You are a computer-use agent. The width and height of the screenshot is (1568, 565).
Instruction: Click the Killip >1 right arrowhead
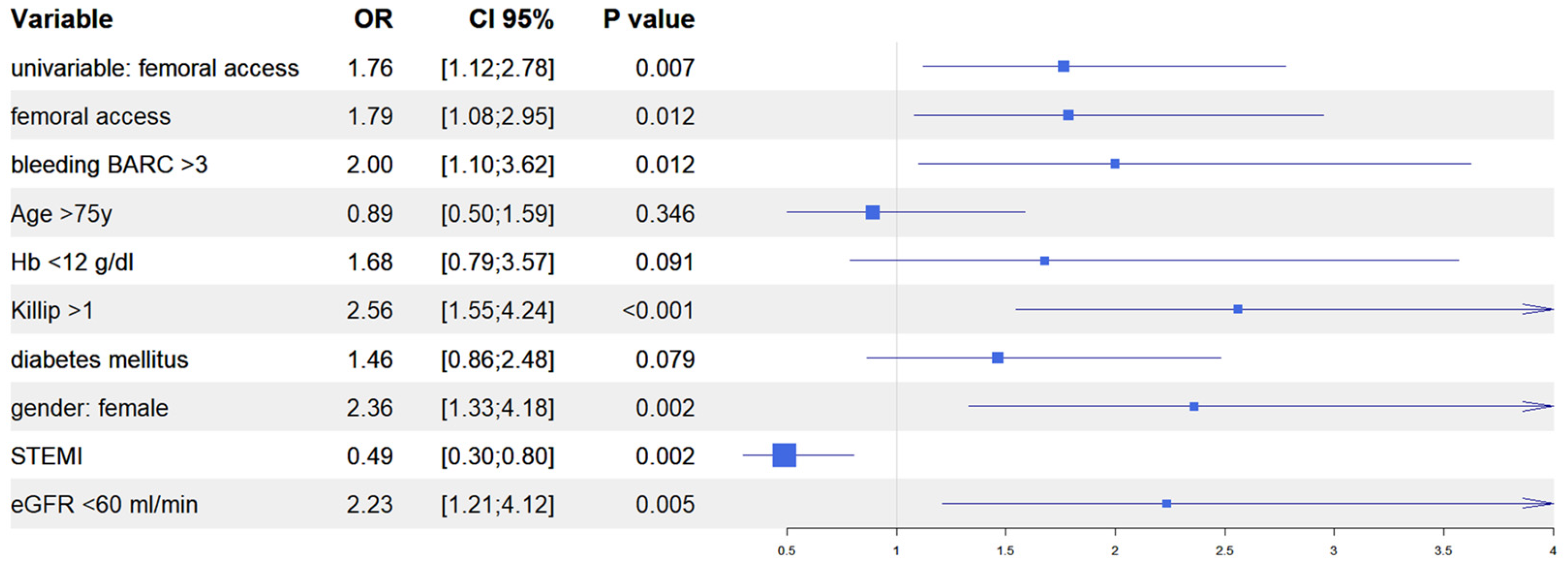coord(1538,310)
